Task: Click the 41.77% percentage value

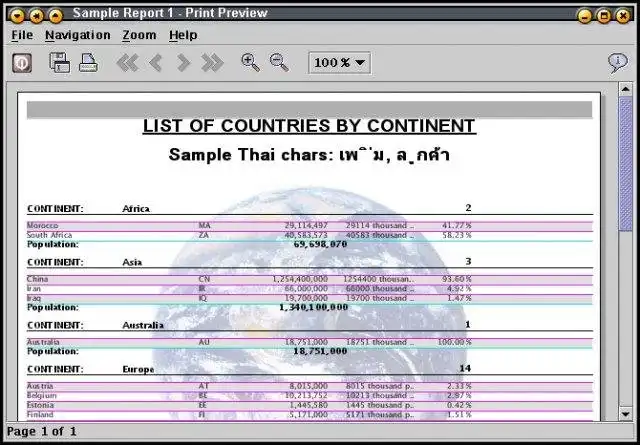Action: tap(457, 225)
